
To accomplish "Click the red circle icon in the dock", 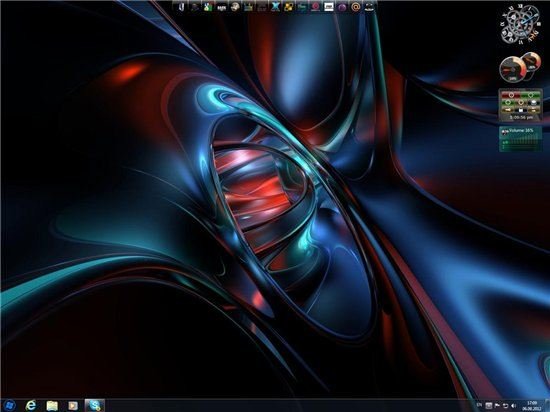I will pos(315,7).
